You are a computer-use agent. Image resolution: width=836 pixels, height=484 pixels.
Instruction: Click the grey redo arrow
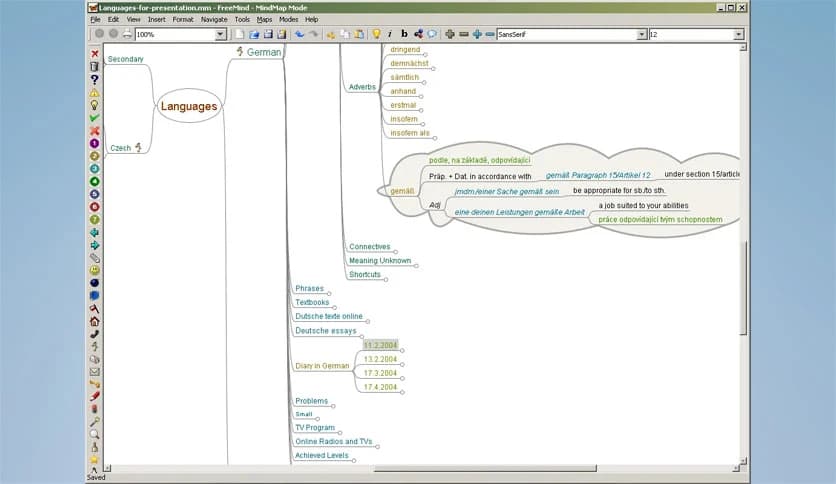click(314, 34)
